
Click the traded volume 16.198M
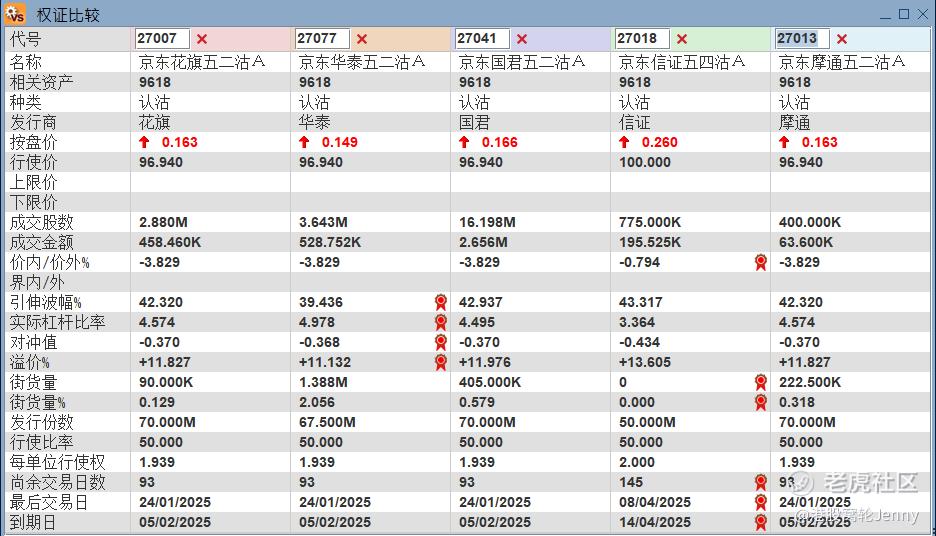[x=487, y=222]
